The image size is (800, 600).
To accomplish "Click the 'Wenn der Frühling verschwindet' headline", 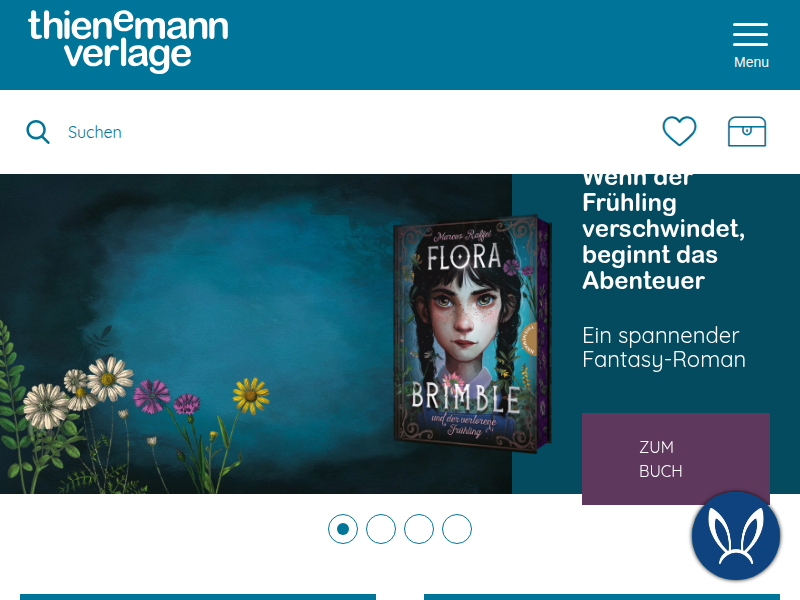I will [x=663, y=234].
